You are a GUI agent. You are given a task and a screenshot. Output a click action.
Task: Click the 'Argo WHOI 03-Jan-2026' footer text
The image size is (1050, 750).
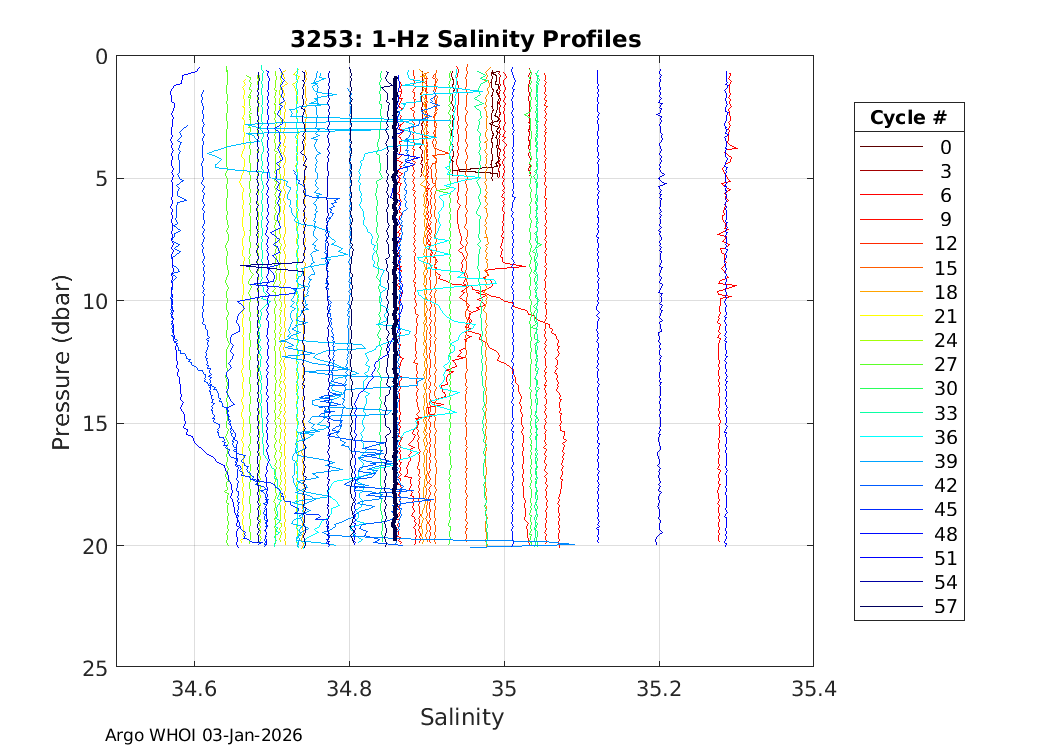pyautogui.click(x=204, y=735)
